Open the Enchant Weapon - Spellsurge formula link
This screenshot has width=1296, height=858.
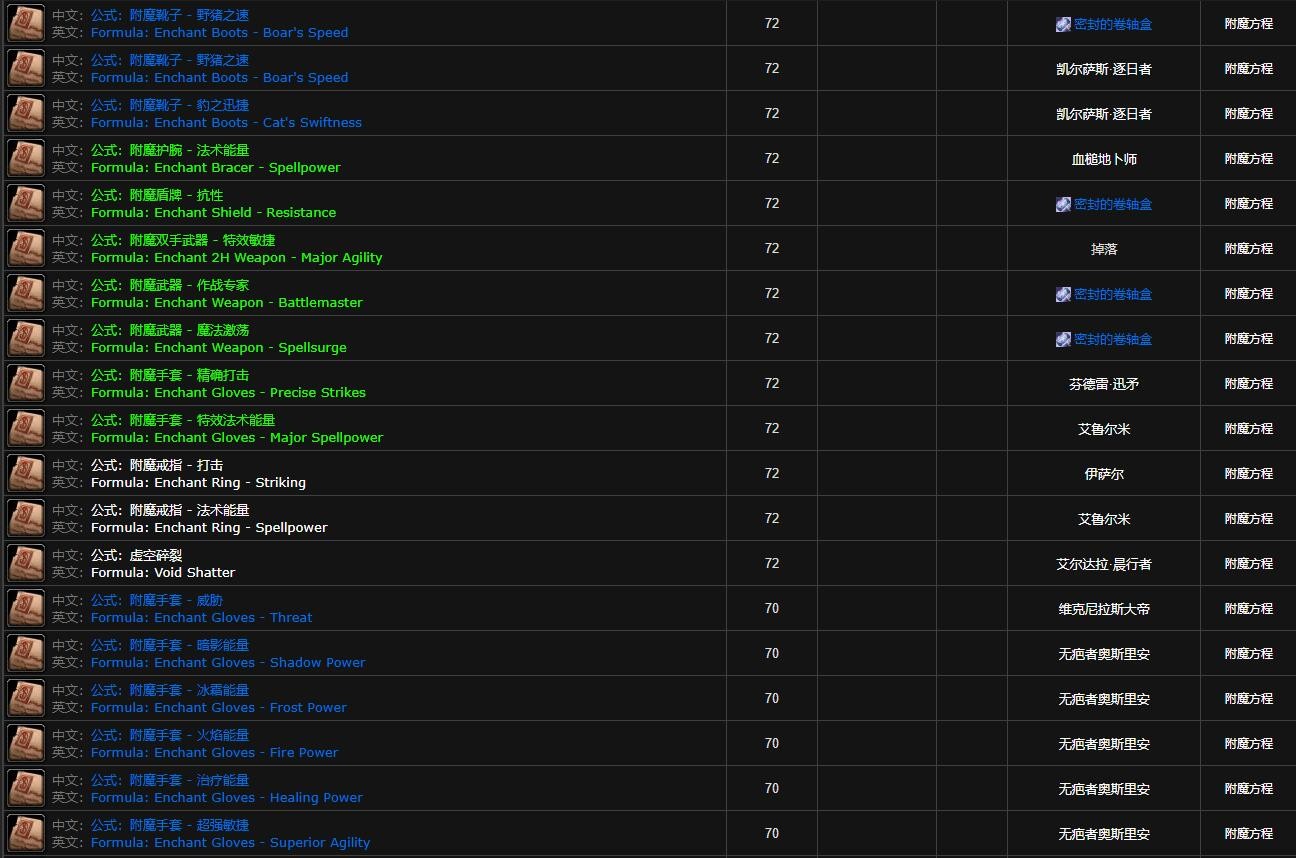click(218, 348)
